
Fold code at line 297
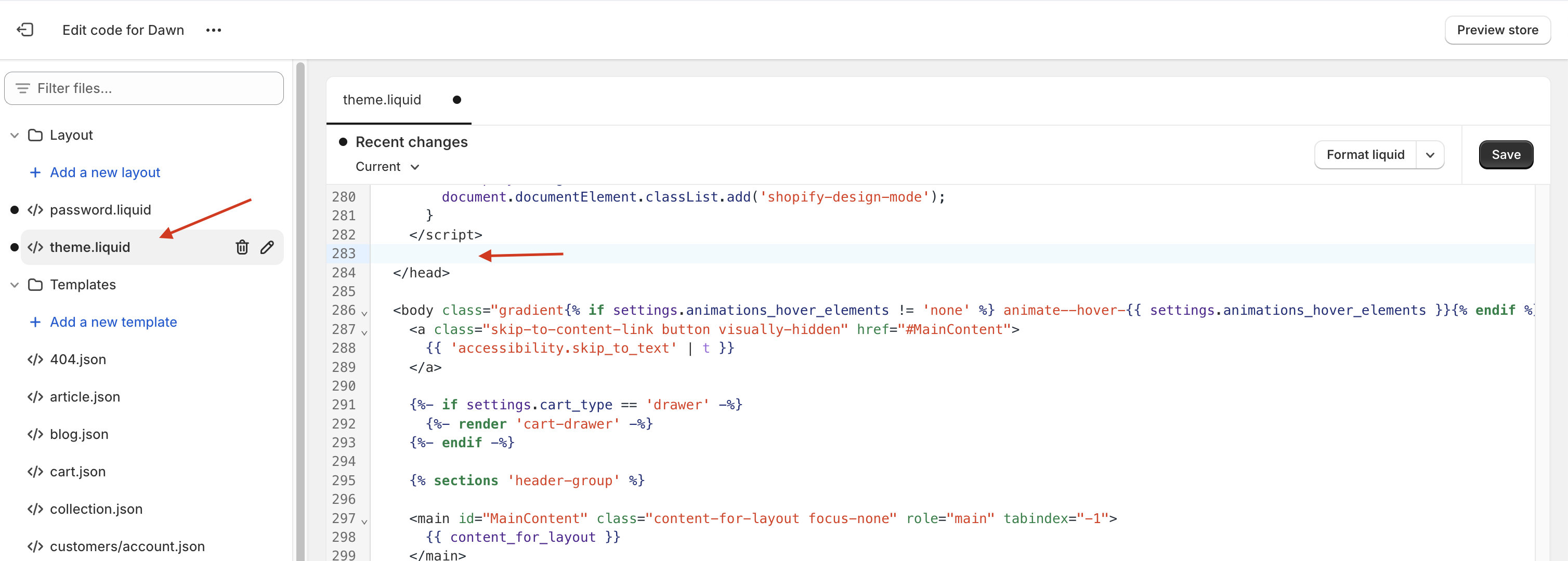click(364, 522)
